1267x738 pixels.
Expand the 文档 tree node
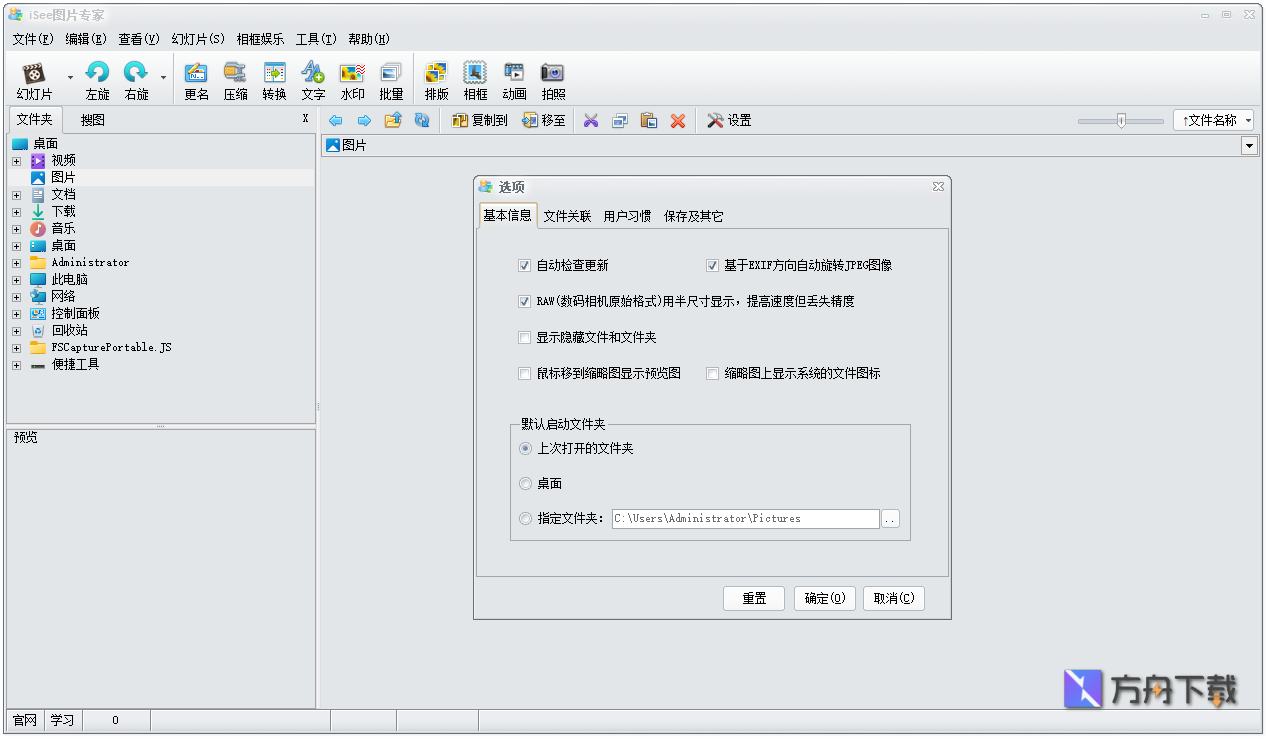[16, 195]
